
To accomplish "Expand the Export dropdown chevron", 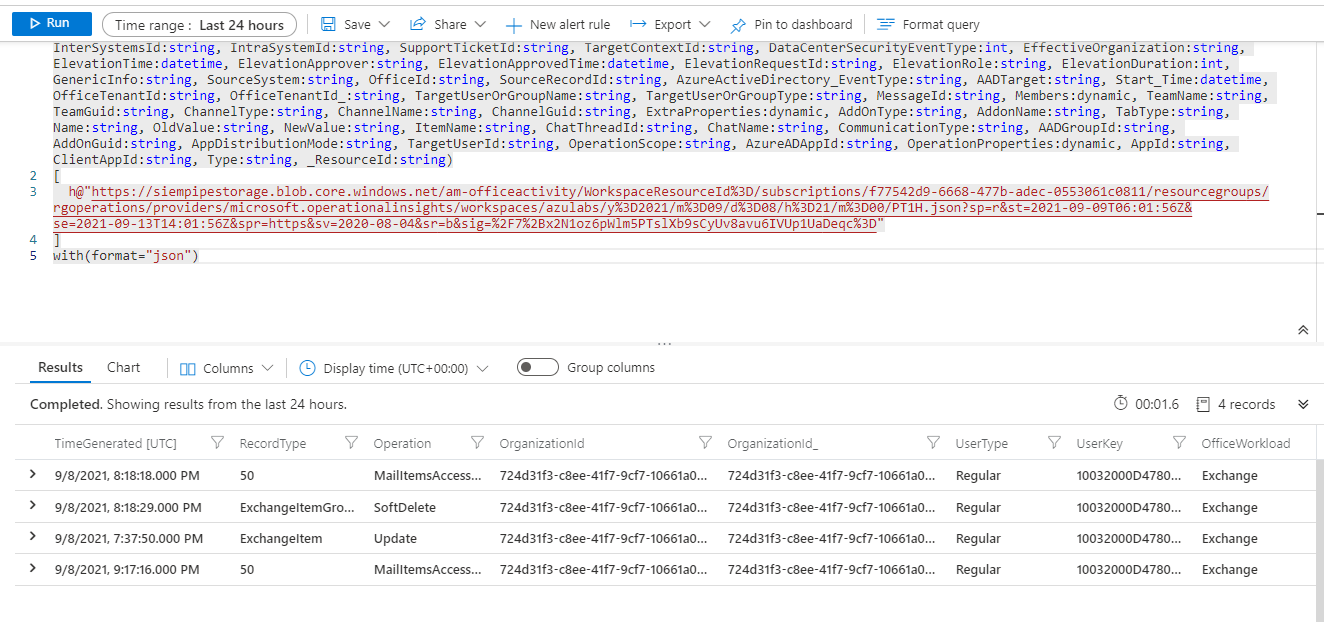I will click(x=705, y=24).
